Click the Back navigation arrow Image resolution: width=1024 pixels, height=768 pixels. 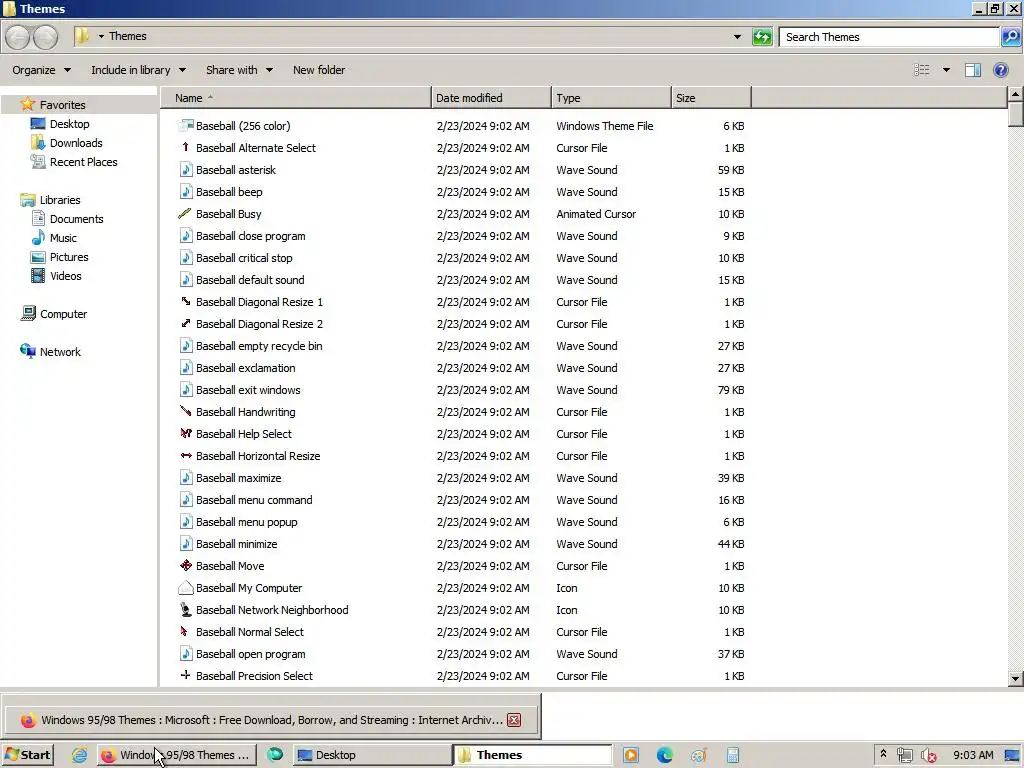pyautogui.click(x=18, y=37)
